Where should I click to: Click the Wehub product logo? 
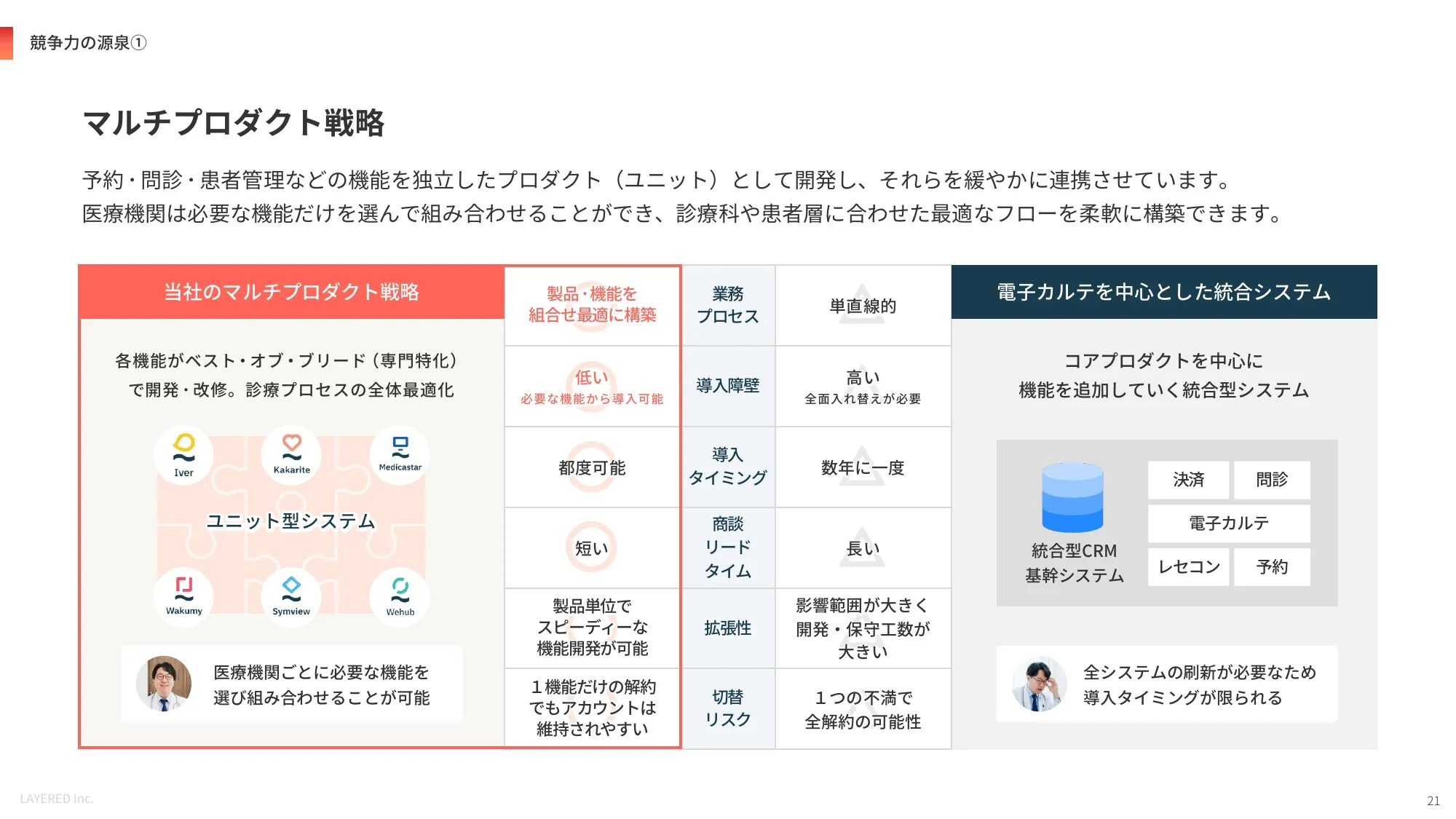(x=400, y=597)
